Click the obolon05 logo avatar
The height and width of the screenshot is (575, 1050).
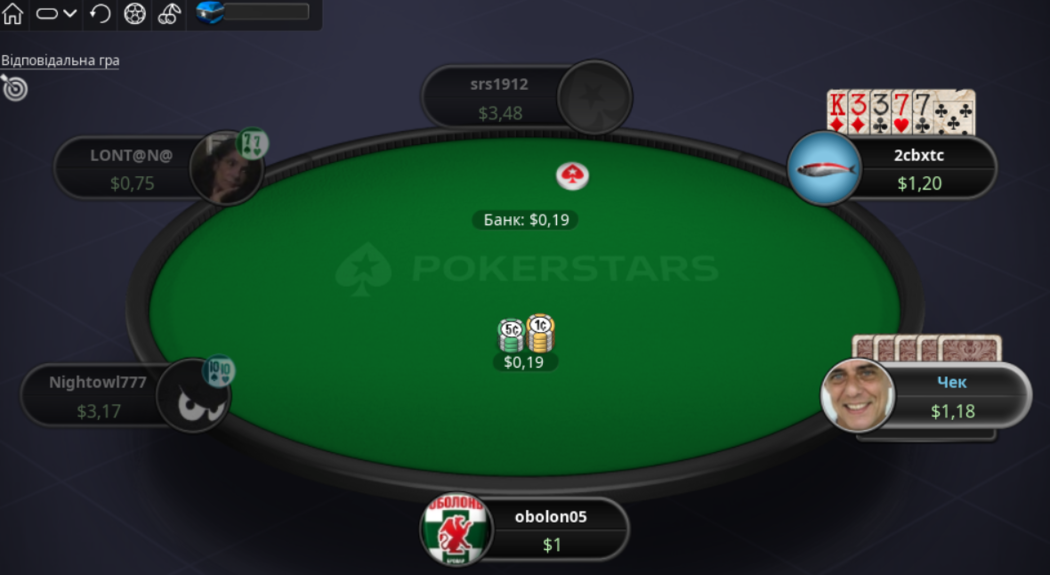456,529
